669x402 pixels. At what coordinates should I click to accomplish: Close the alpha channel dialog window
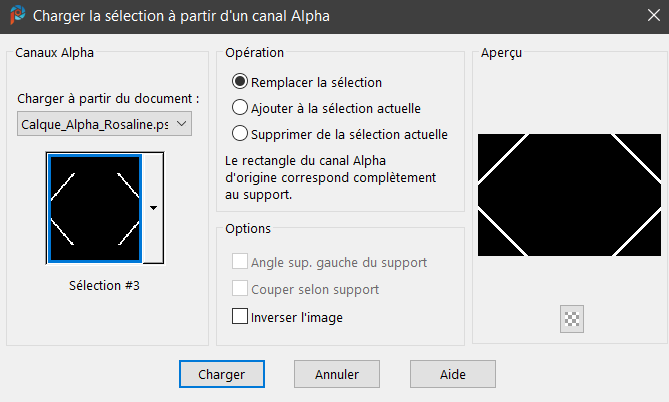point(646,16)
